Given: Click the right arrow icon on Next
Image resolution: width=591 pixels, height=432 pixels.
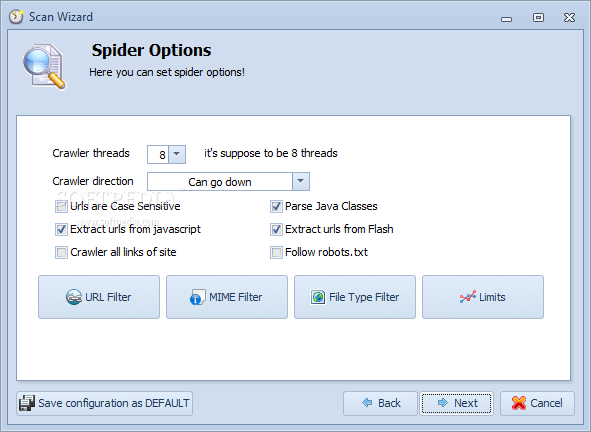Looking at the screenshot, I should 443,403.
